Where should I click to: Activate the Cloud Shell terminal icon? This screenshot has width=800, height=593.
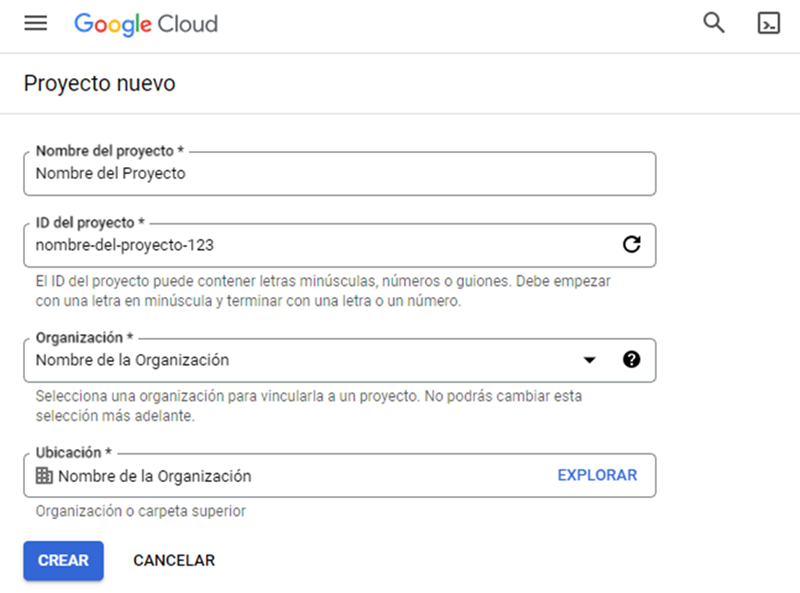(768, 23)
